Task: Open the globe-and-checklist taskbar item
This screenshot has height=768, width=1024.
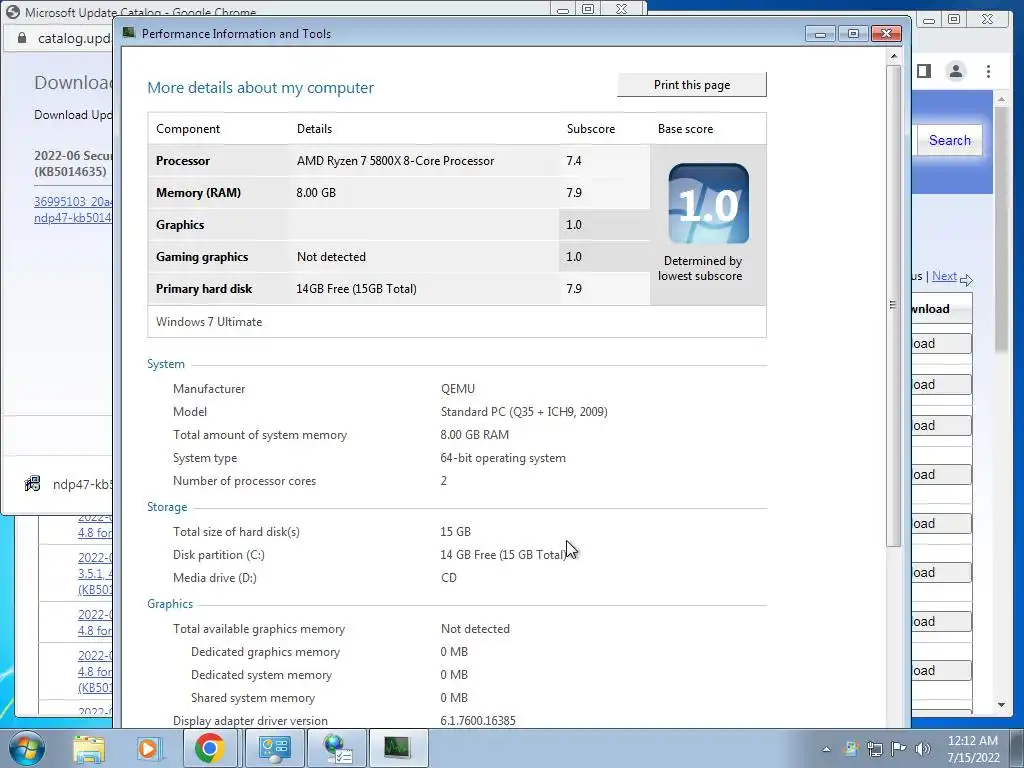Action: 337,748
